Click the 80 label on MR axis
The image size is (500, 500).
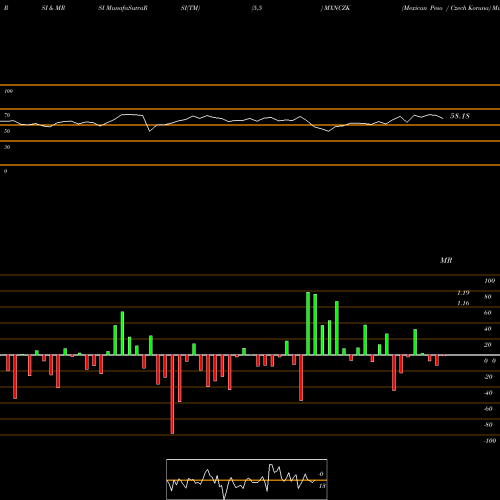(x=488, y=297)
